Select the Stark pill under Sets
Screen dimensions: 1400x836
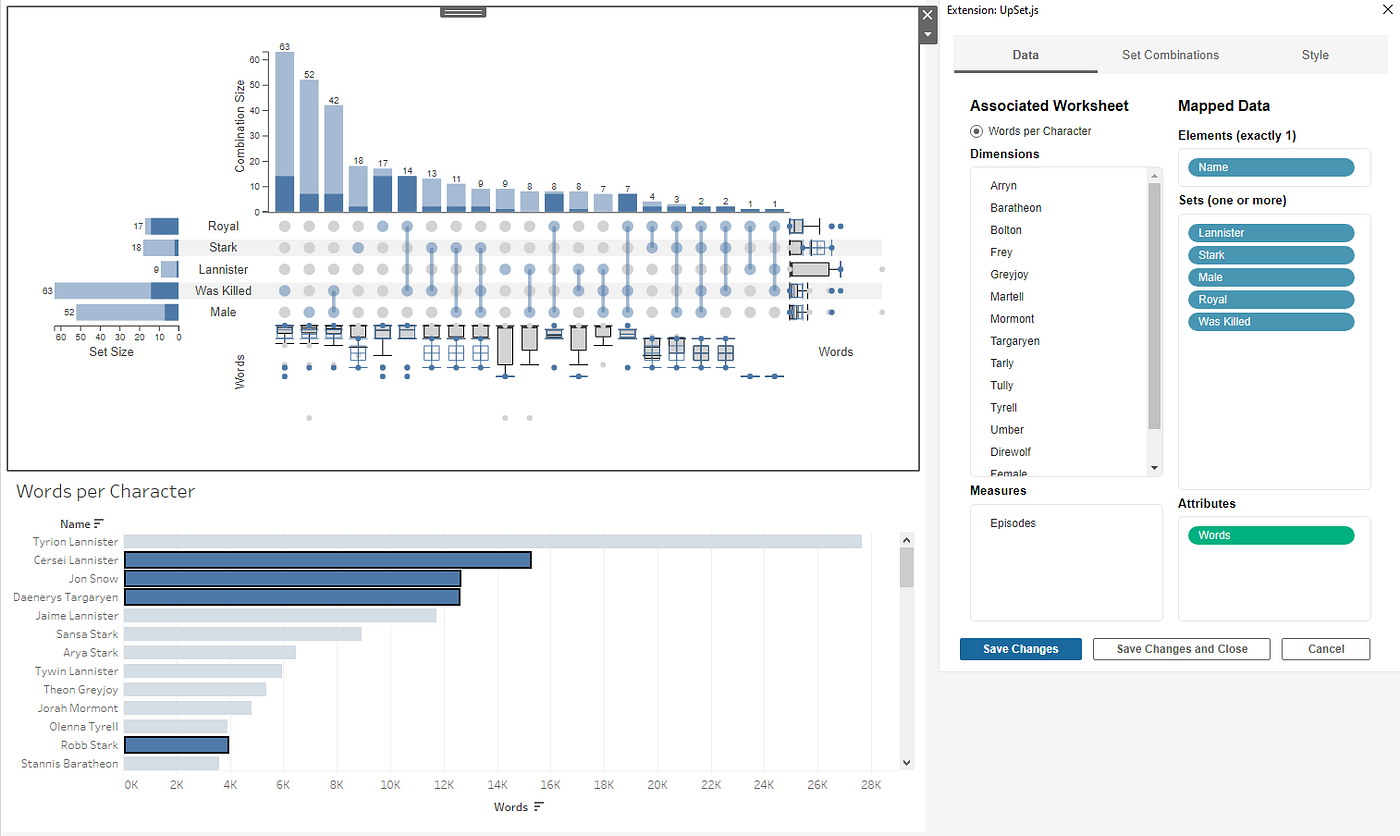(1270, 254)
